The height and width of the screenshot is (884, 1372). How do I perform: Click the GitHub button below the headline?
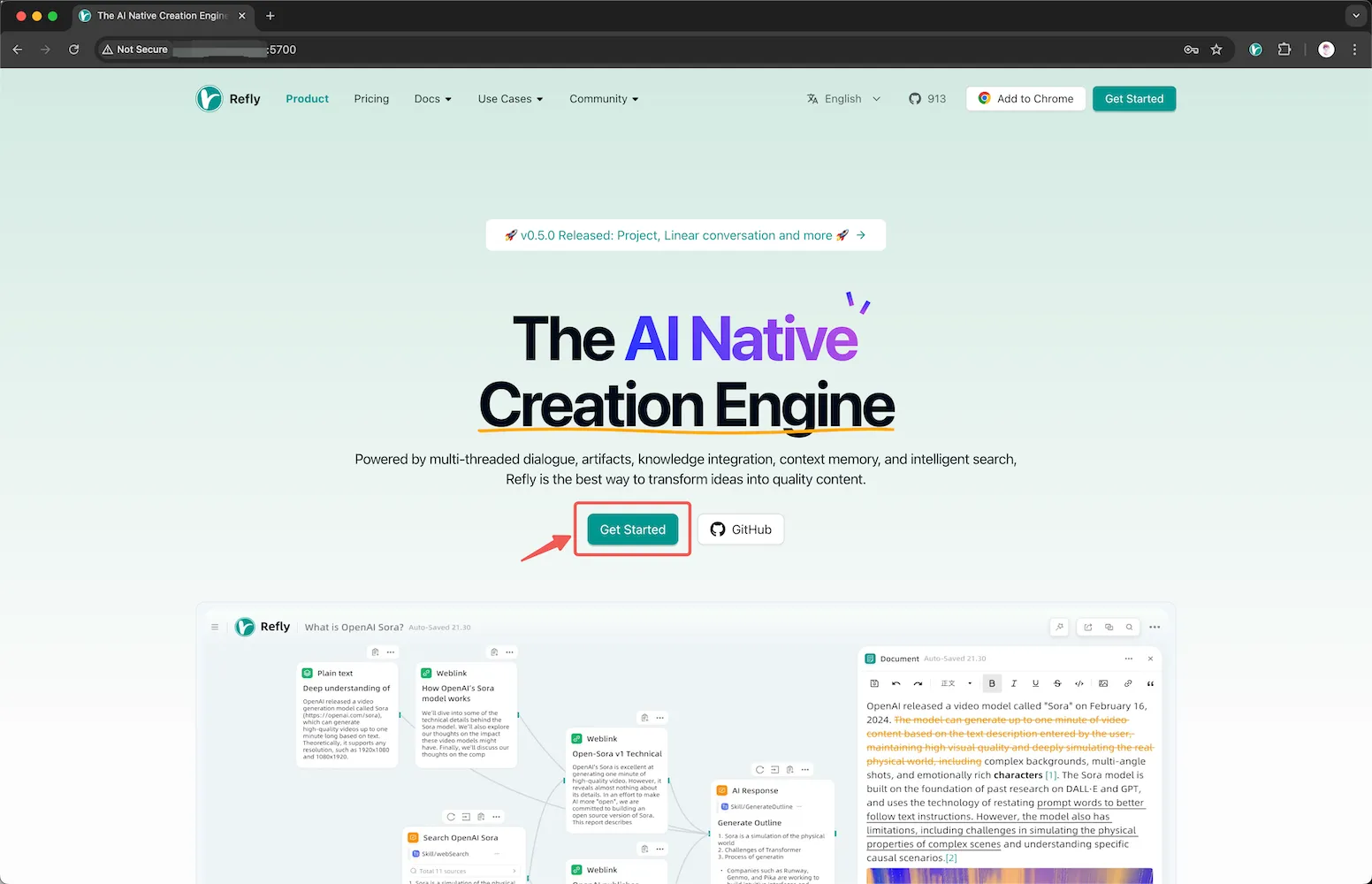pos(741,530)
